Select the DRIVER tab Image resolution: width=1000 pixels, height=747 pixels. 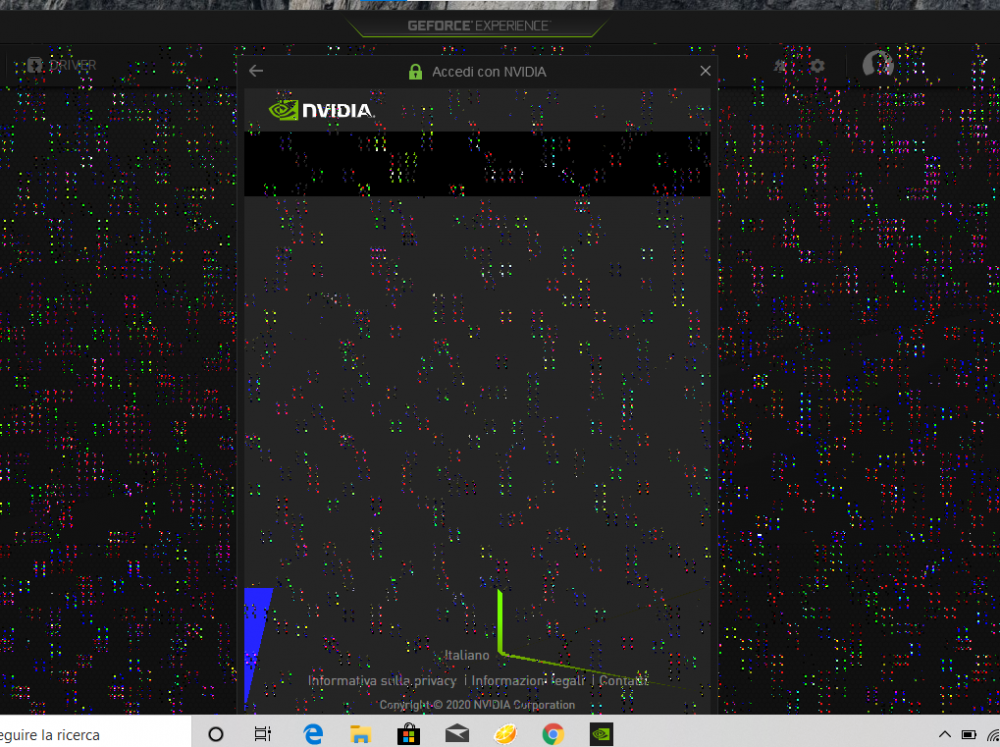62,65
